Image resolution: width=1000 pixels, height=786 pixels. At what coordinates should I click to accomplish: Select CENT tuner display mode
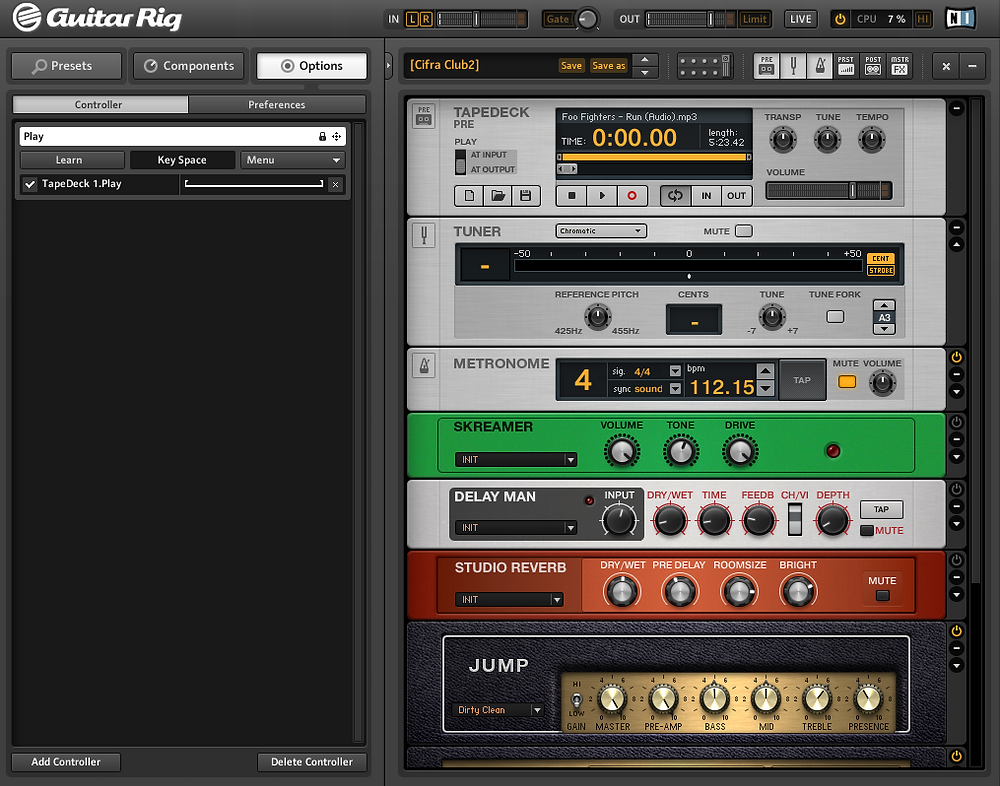click(881, 258)
